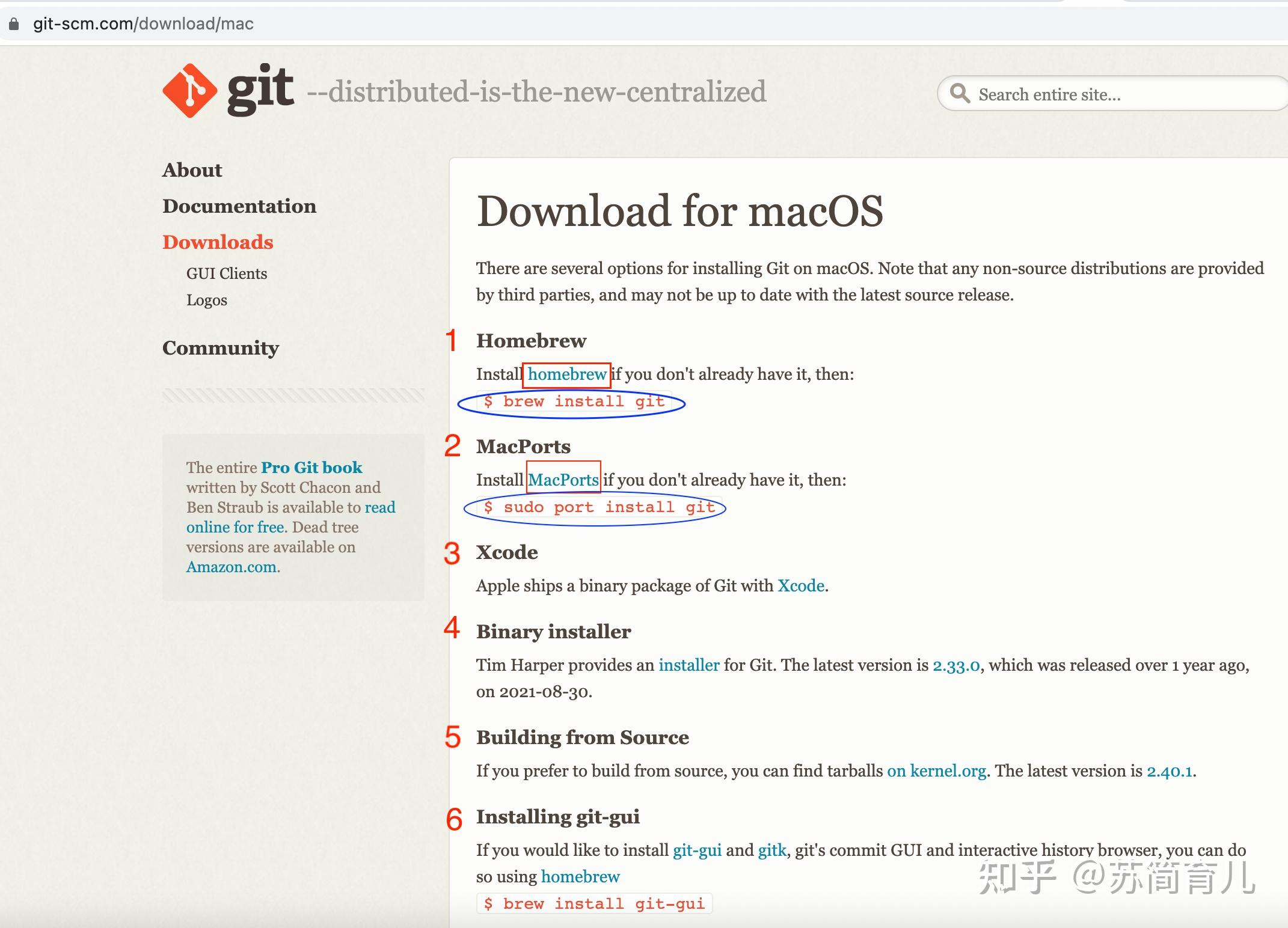Viewport: 1288px width, 928px height.
Task: Open the homebrew link under Homebrew section
Action: [x=566, y=374]
